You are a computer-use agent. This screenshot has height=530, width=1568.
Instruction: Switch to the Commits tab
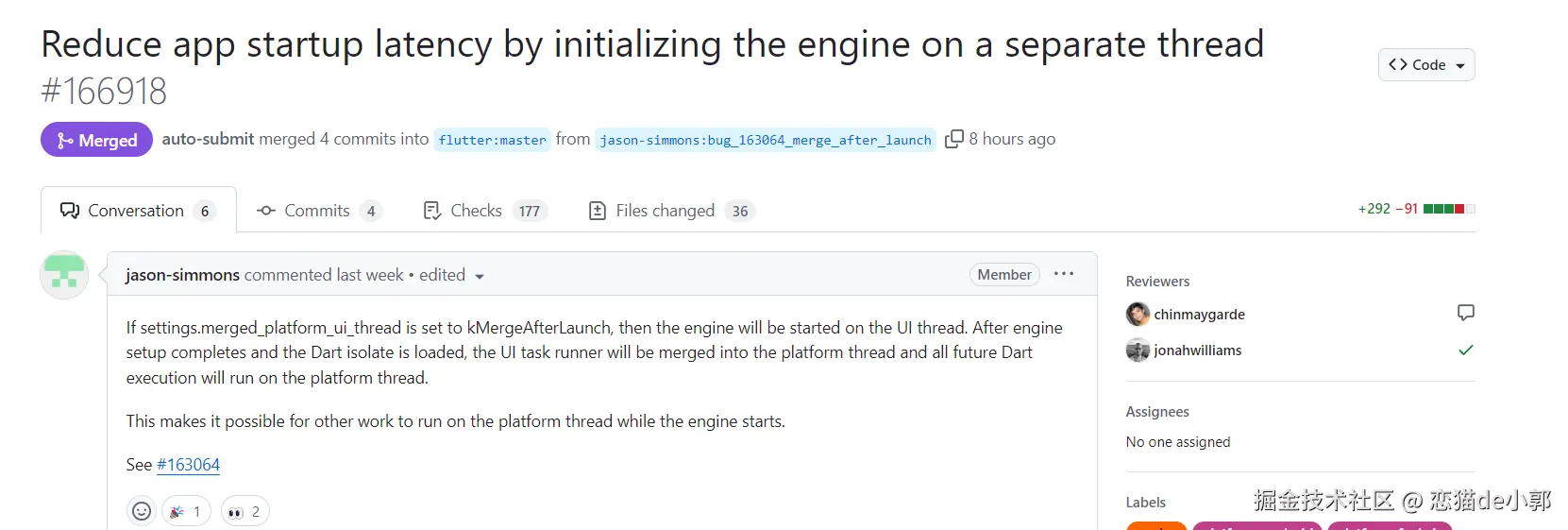(318, 211)
